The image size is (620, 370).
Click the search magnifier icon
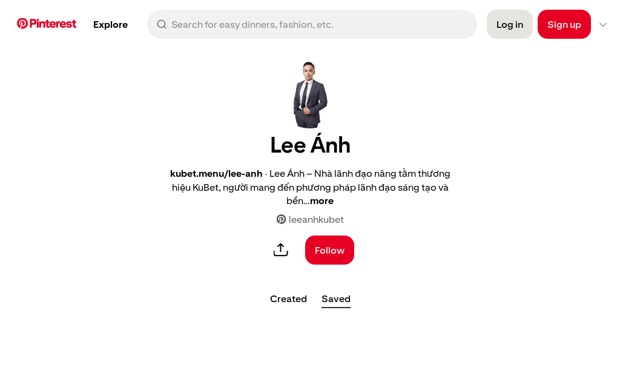(161, 25)
